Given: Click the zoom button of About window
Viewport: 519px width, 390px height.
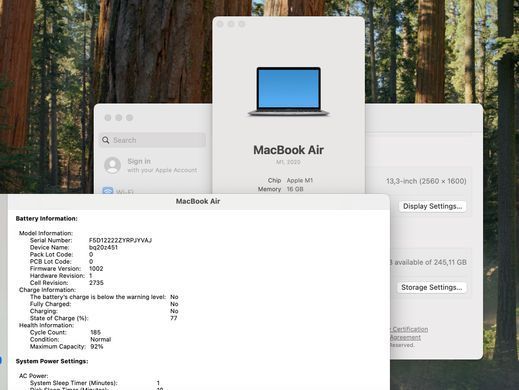Looking at the screenshot, I should 242,24.
